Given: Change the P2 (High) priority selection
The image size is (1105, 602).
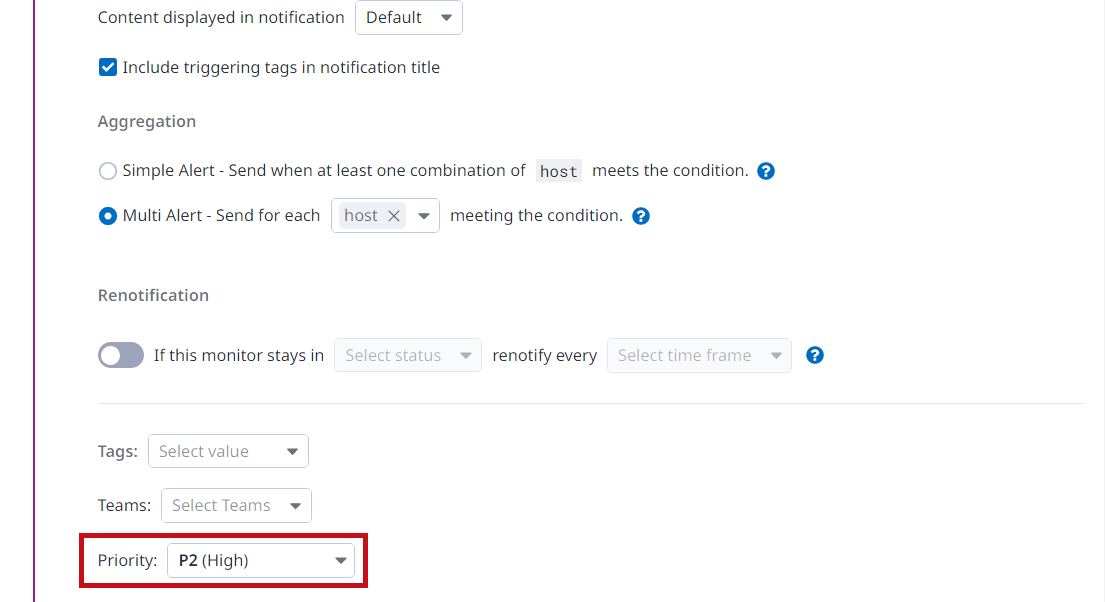Looking at the screenshot, I should [x=261, y=560].
